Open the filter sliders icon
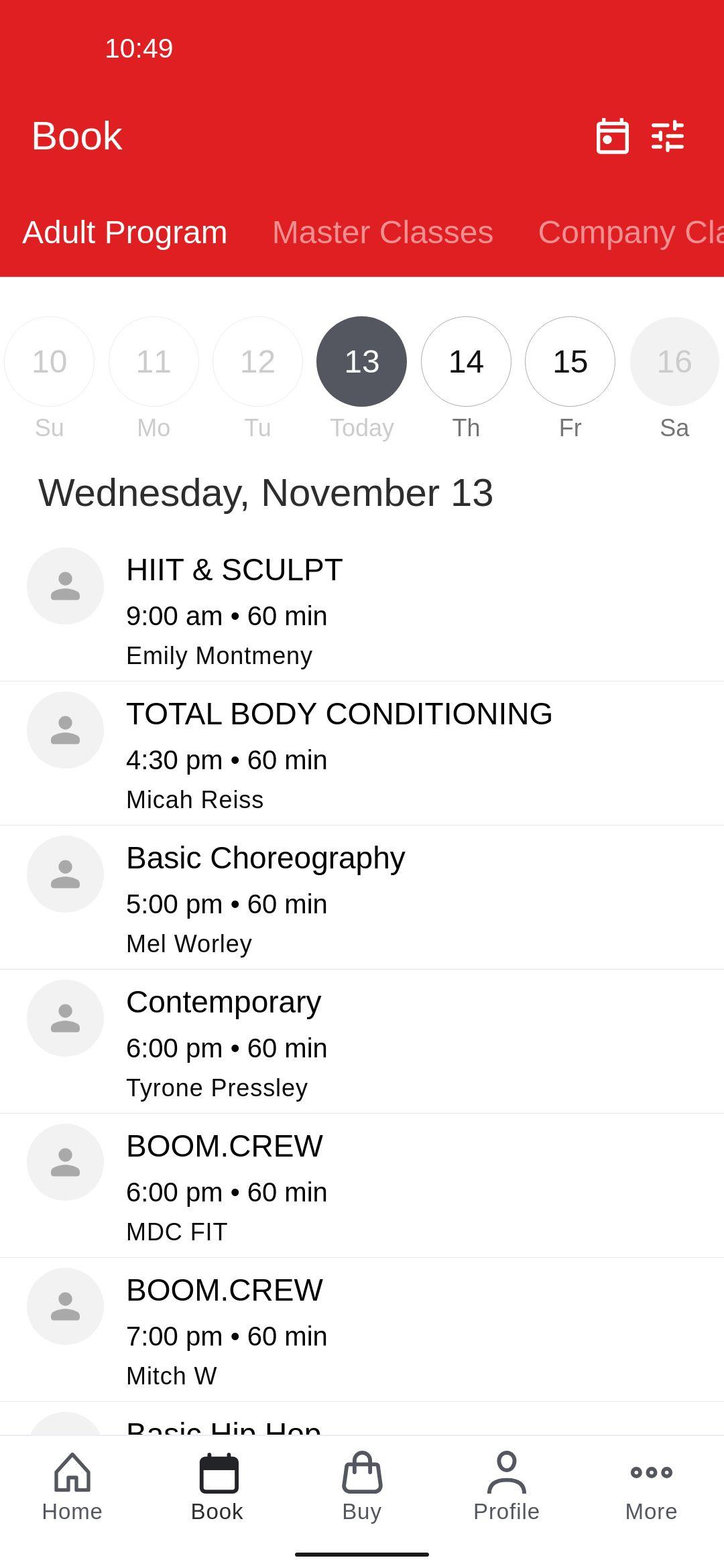This screenshot has height=1568, width=724. point(668,136)
